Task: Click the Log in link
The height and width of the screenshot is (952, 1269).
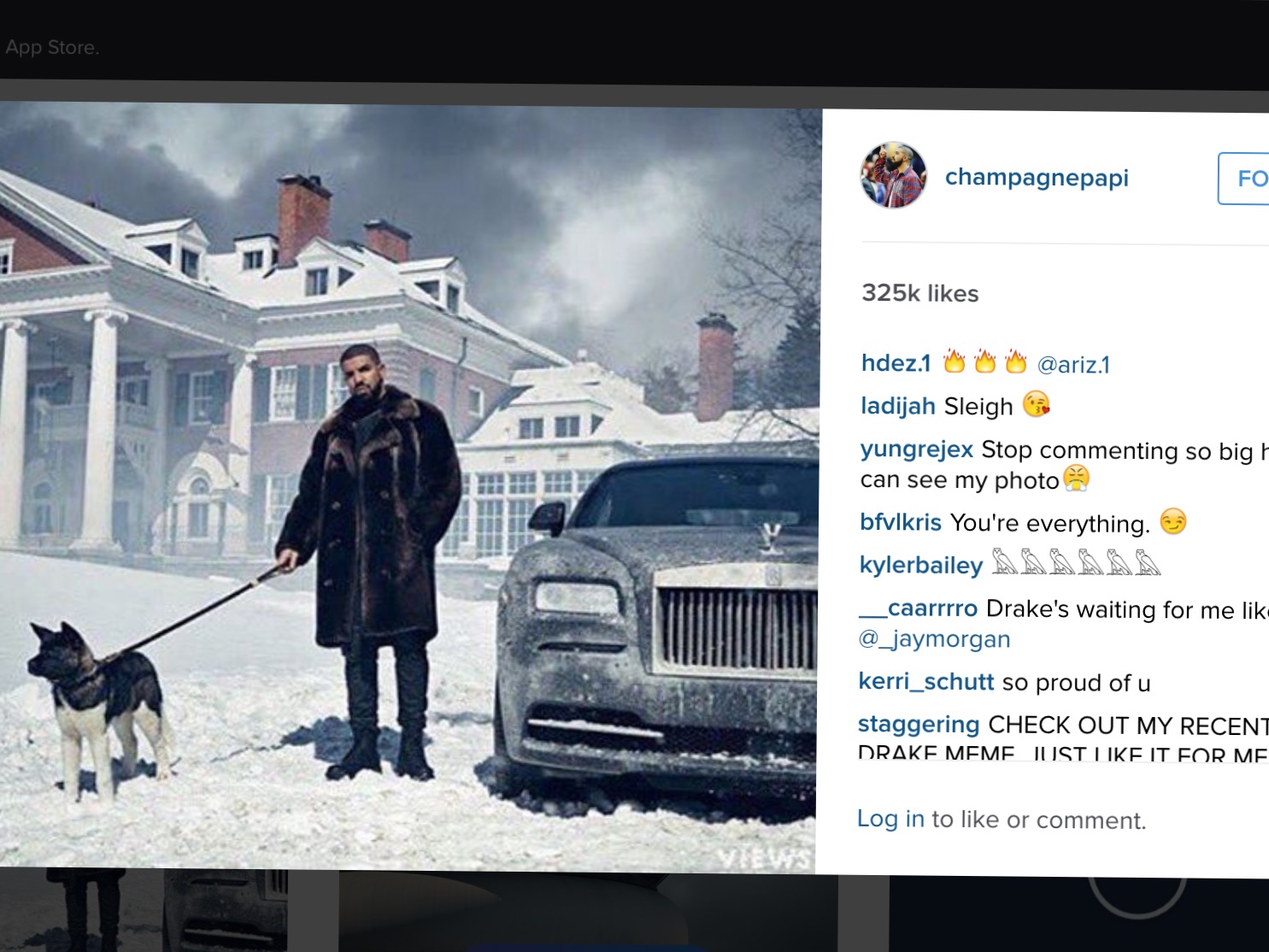Action: pos(890,819)
